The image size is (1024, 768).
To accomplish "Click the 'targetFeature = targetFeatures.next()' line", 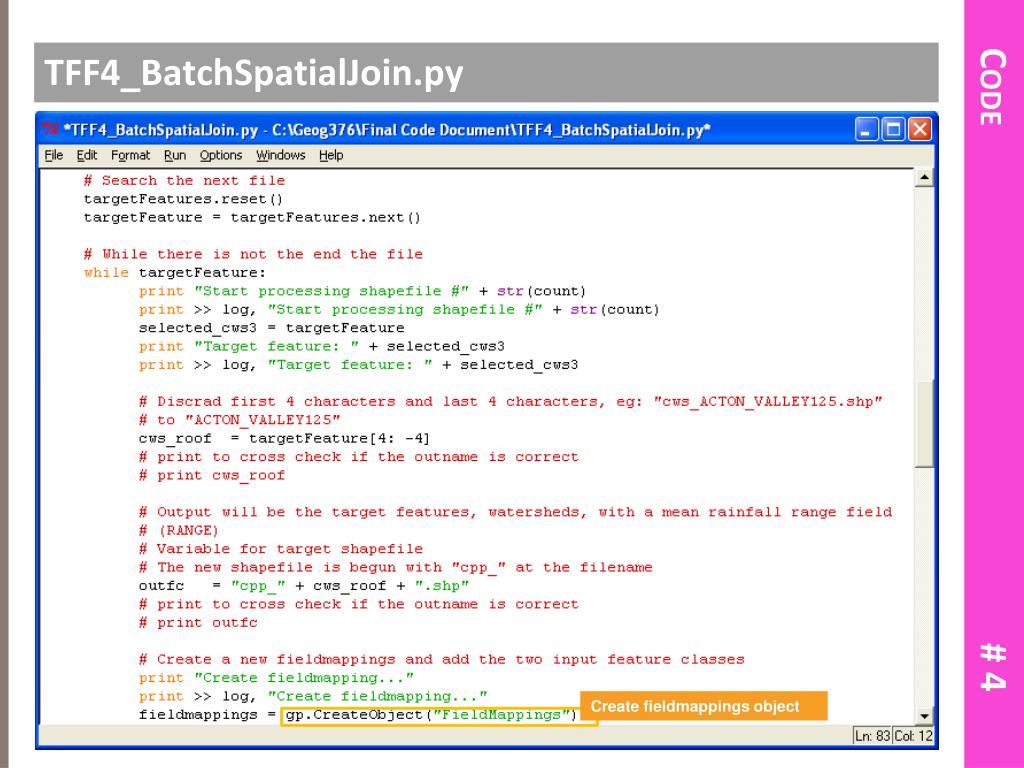I will (252, 217).
